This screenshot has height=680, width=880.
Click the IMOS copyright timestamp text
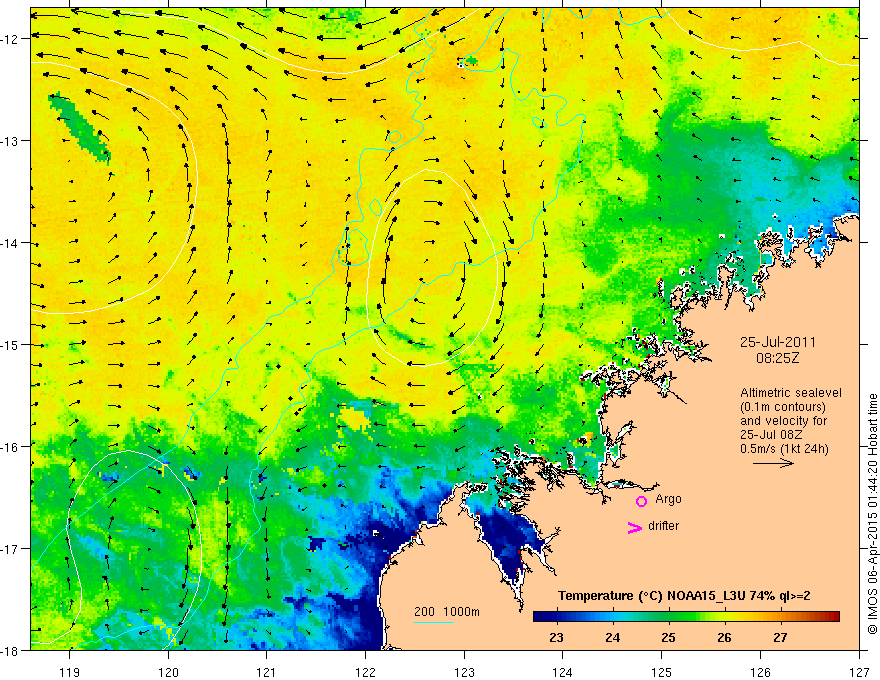872,514
